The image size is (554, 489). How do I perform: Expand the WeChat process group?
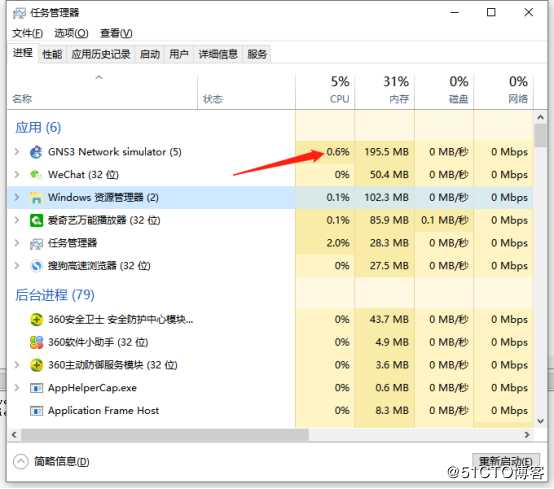click(17, 175)
